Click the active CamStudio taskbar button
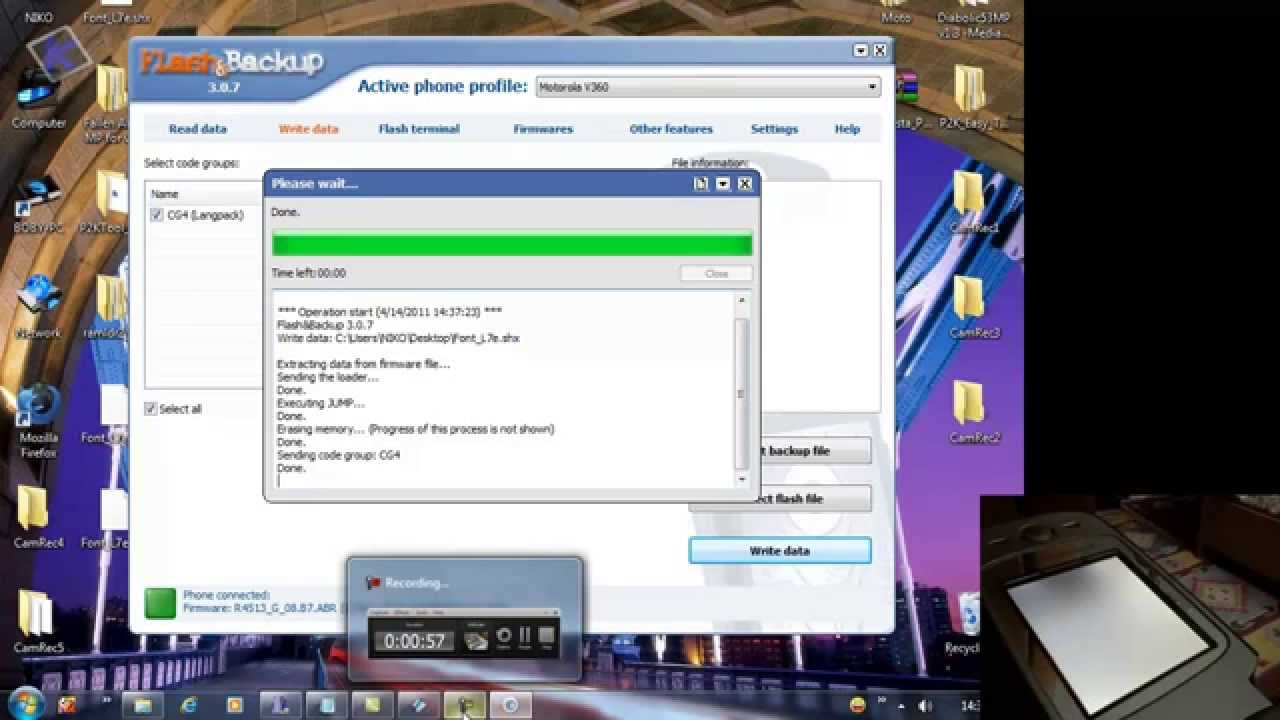 point(464,705)
